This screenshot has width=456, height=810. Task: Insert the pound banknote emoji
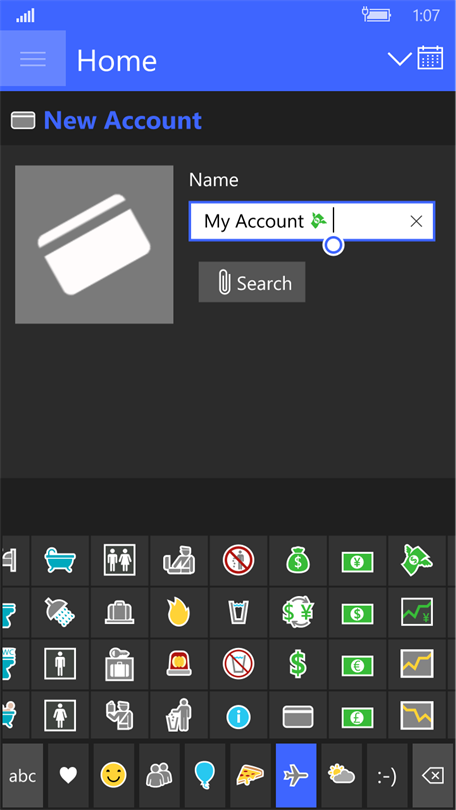(357, 716)
